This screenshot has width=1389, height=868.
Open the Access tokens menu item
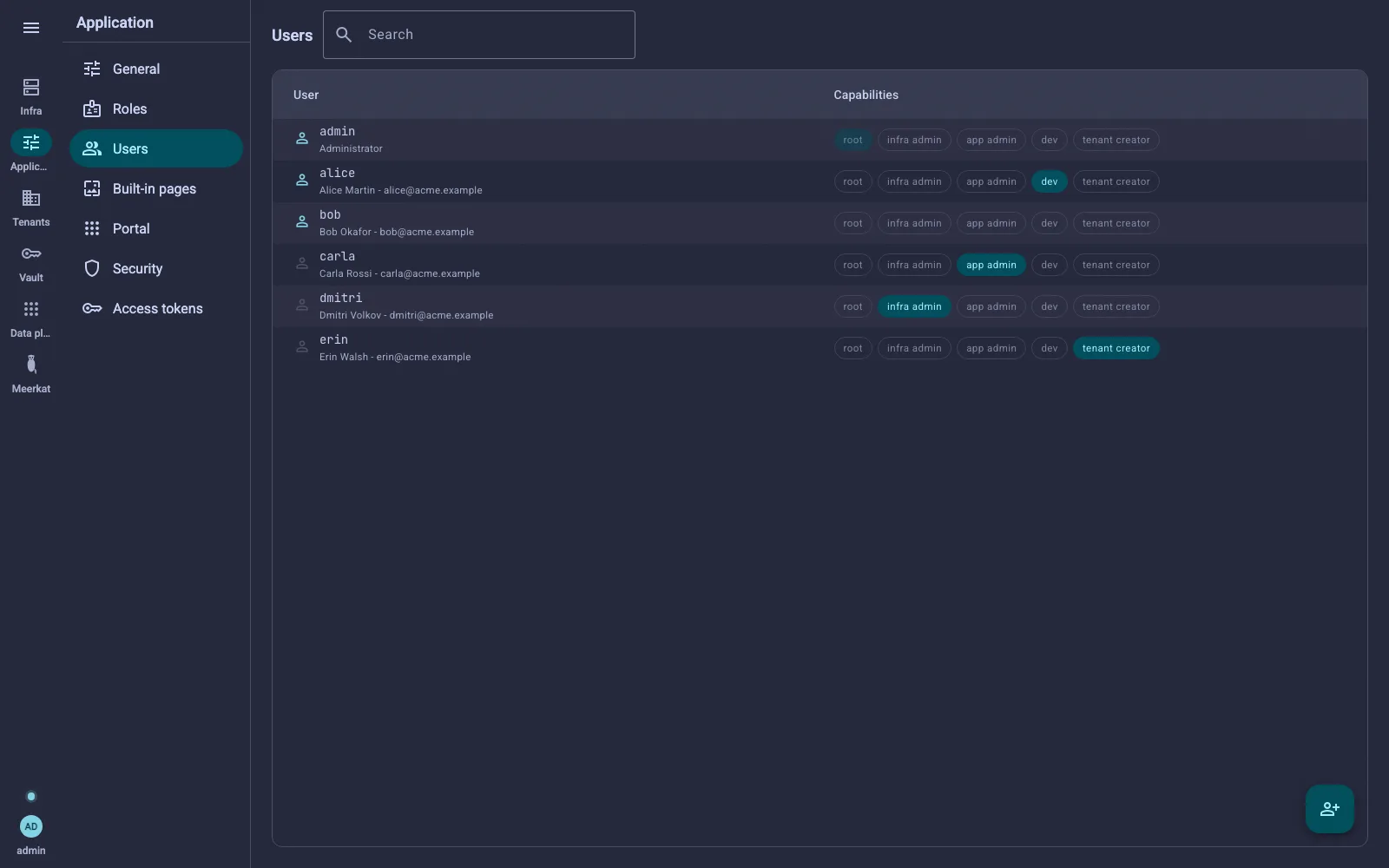[156, 308]
